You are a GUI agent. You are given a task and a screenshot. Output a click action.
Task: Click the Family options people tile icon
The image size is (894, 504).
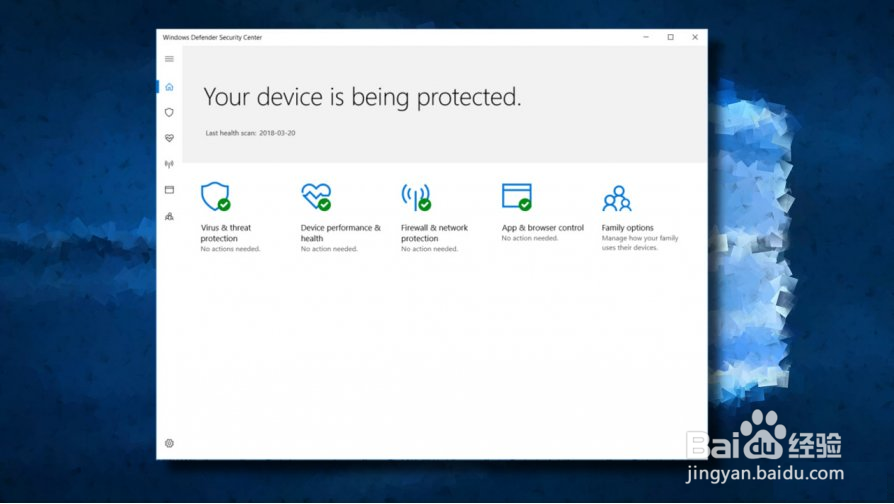point(617,198)
